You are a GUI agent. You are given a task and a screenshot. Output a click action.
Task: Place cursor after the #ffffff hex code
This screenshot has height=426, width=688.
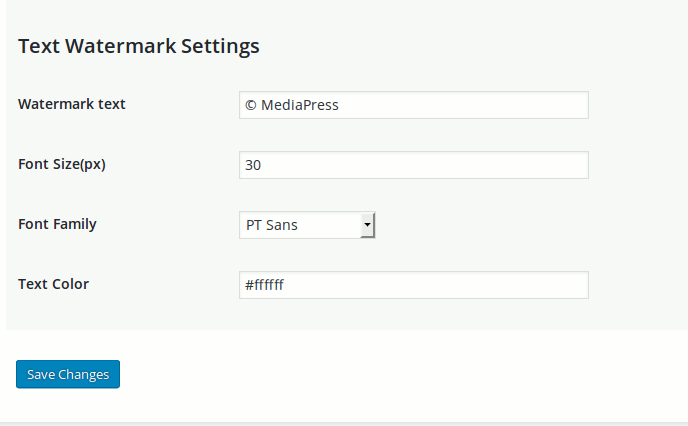coord(285,285)
